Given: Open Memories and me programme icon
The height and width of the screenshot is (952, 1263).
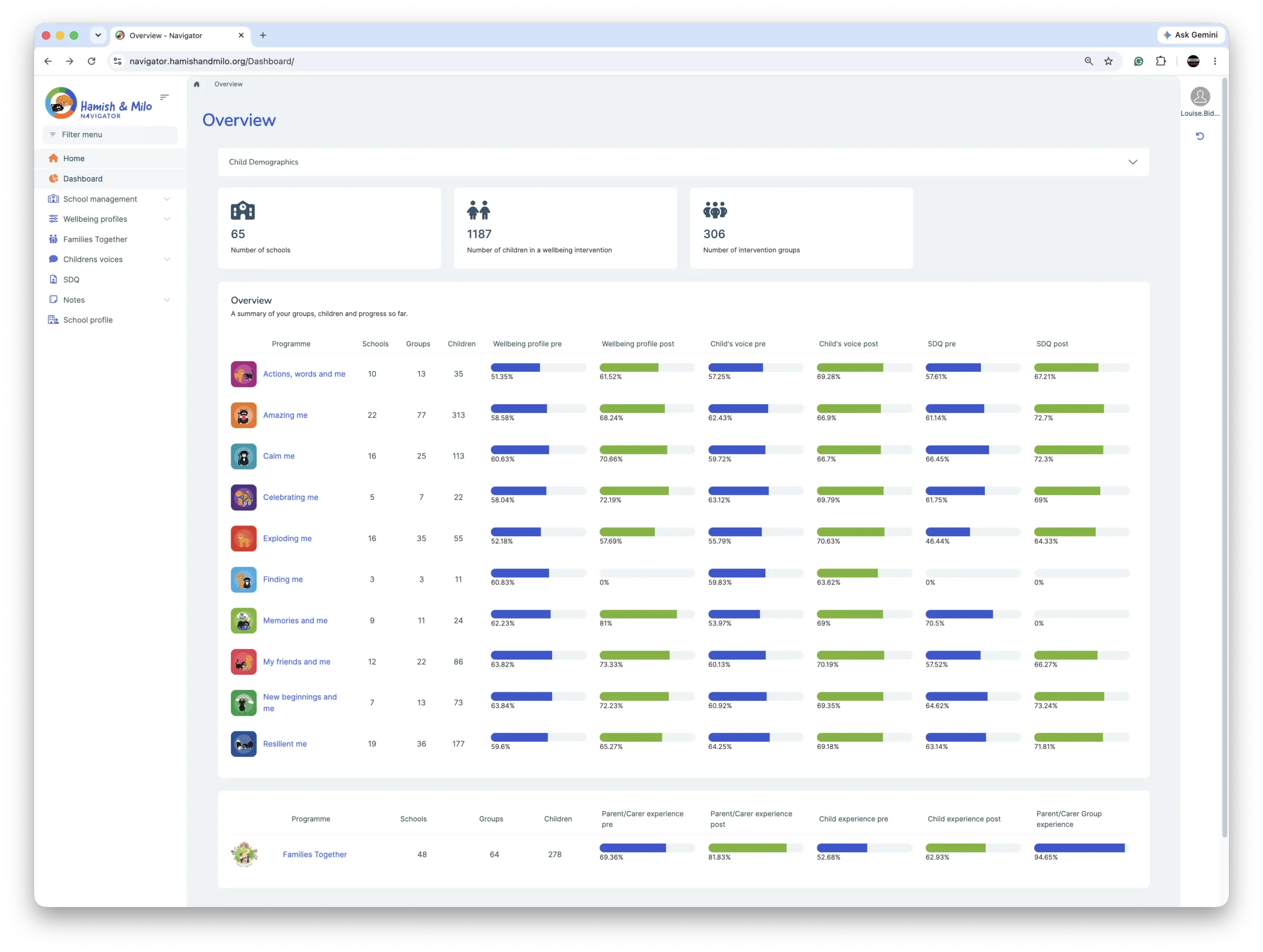Looking at the screenshot, I should pos(243,621).
